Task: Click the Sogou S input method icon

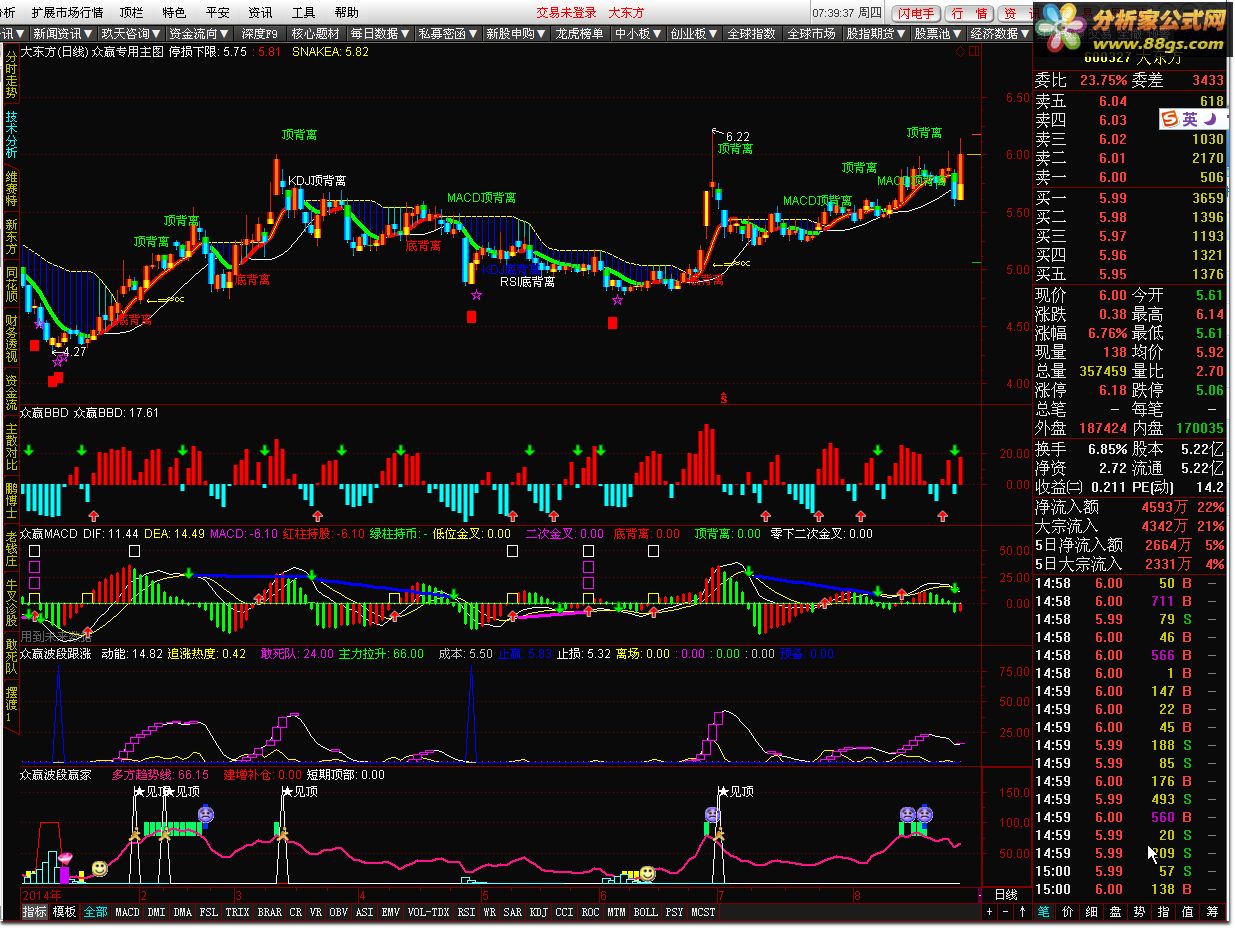Action: [x=1170, y=119]
